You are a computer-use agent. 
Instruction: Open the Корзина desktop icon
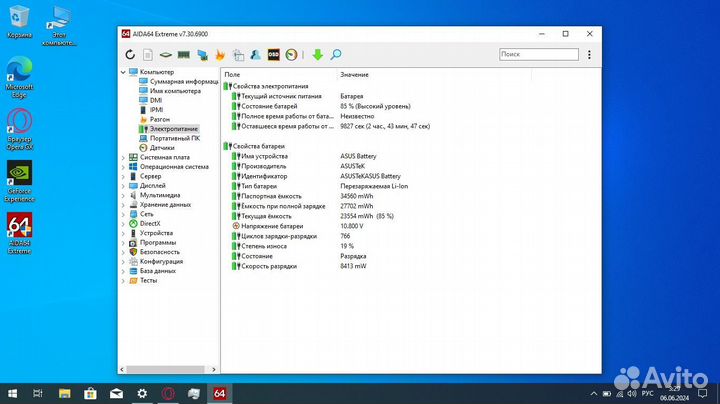pyautogui.click(x=19, y=22)
